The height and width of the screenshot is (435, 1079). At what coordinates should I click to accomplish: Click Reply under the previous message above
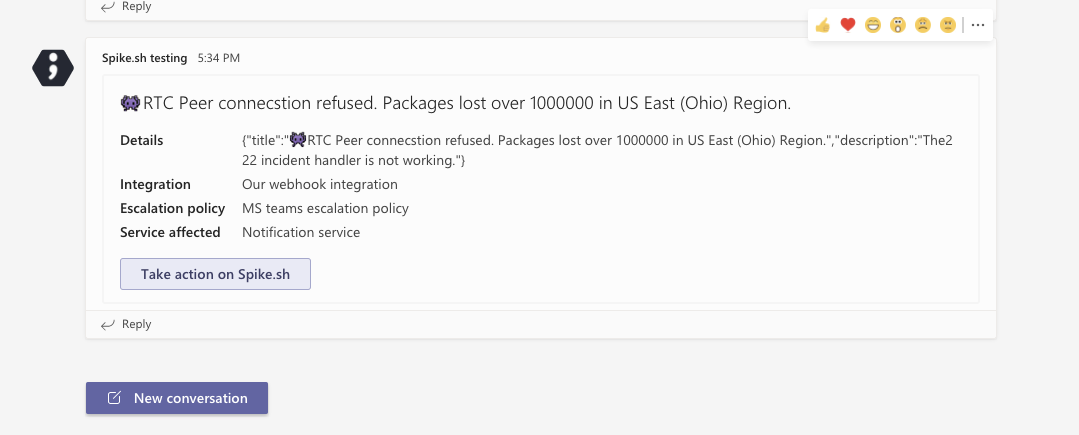pos(127,6)
